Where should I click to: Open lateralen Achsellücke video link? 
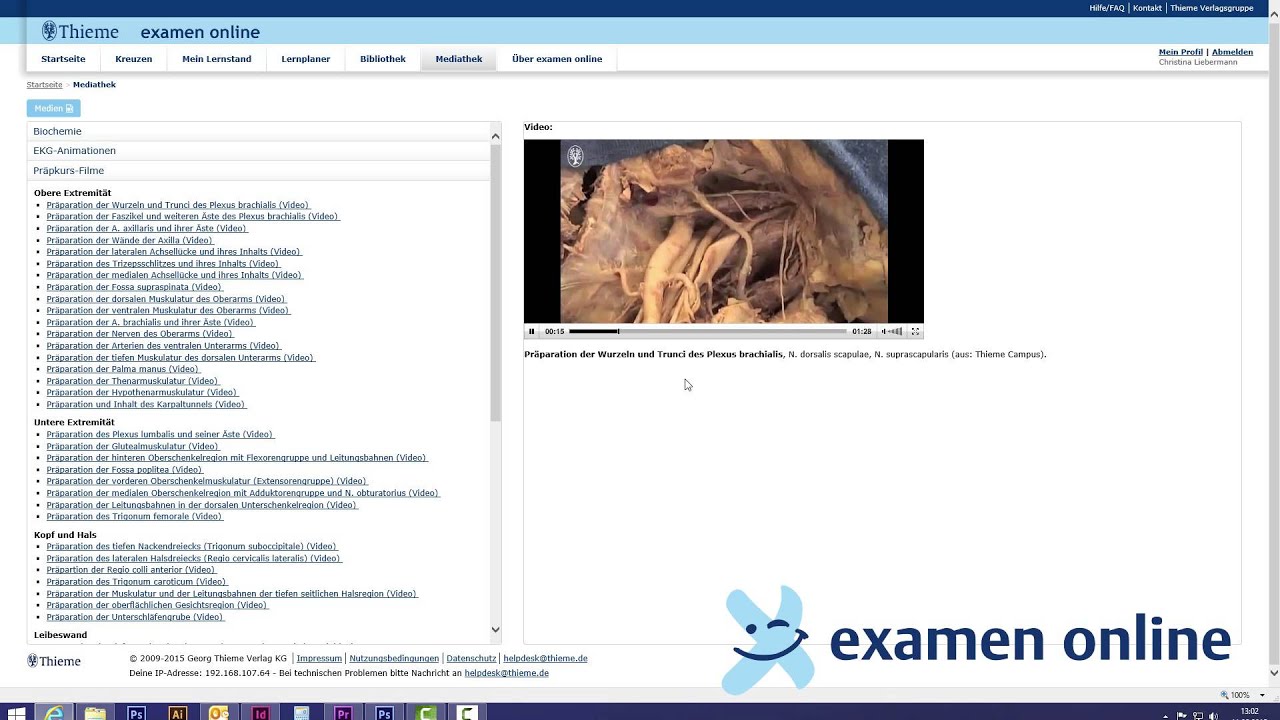point(174,252)
